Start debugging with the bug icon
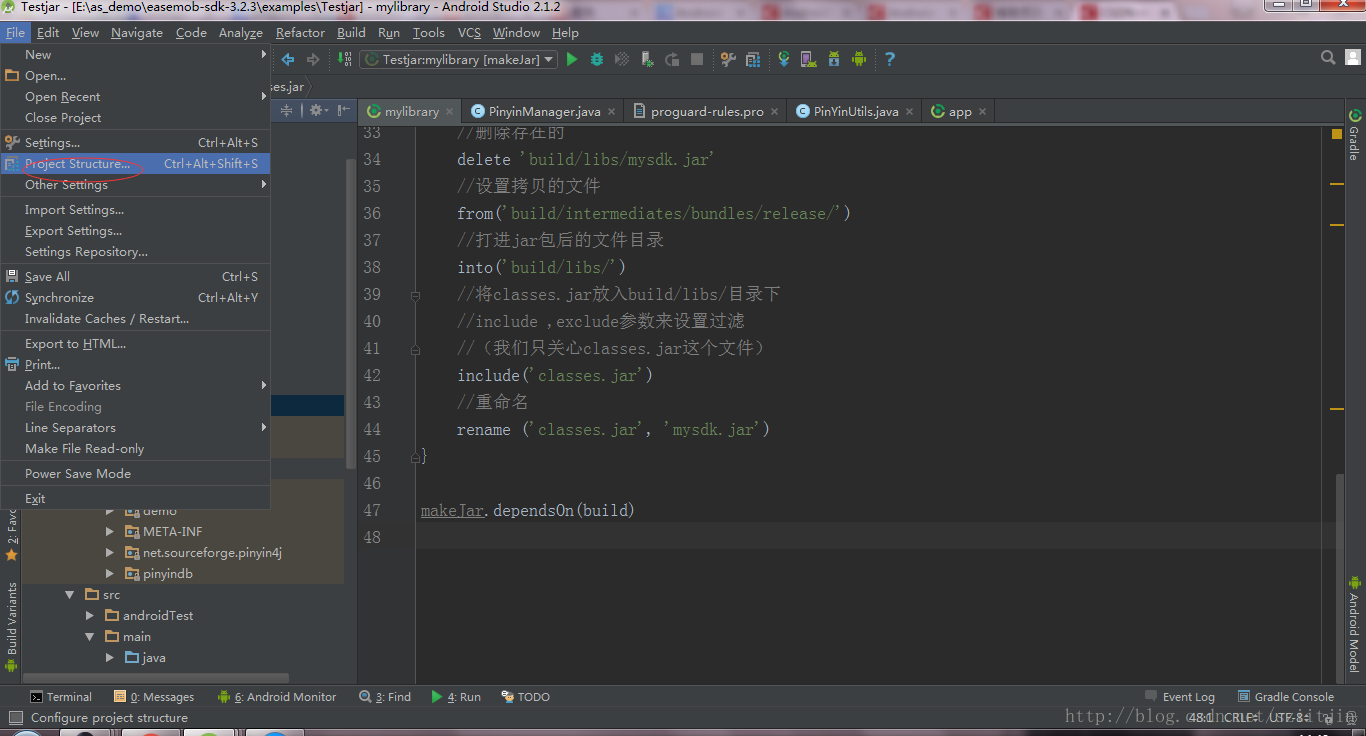The image size is (1366, 736). 597,59
